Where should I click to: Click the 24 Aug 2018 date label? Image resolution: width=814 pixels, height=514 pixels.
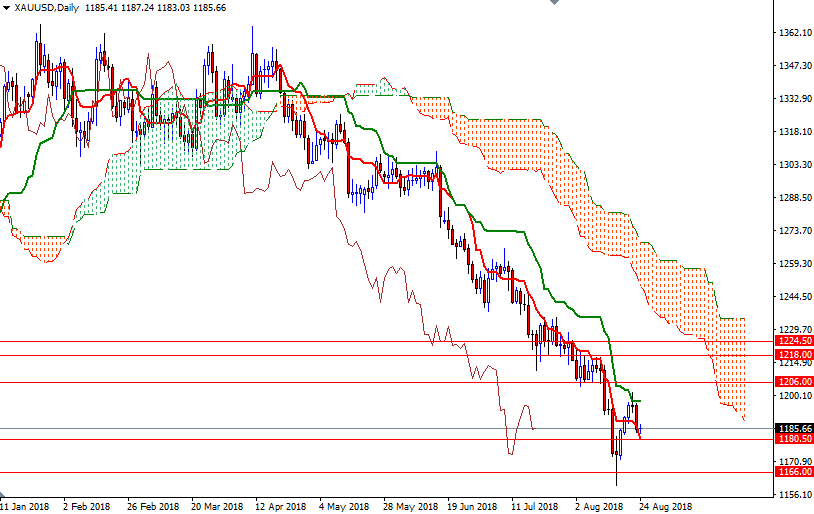[x=668, y=506]
